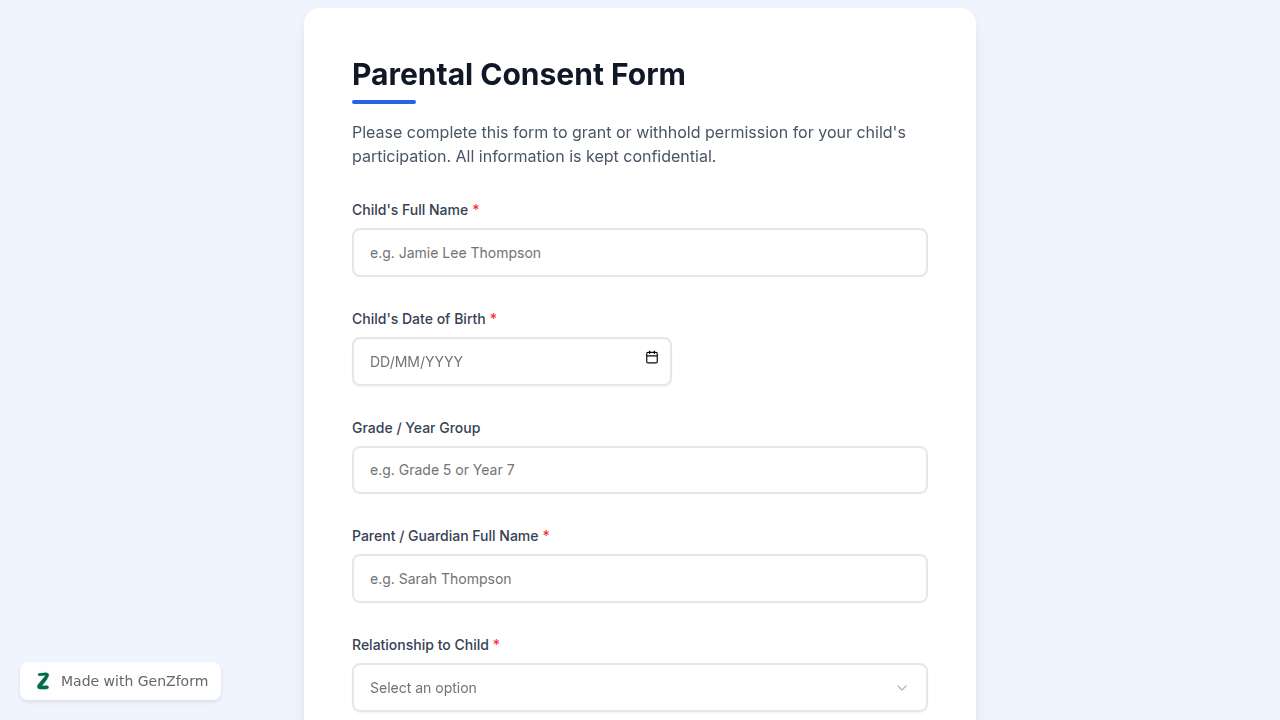
Task: Click the DD/MM/YYYY date of birth field
Action: 500,362
